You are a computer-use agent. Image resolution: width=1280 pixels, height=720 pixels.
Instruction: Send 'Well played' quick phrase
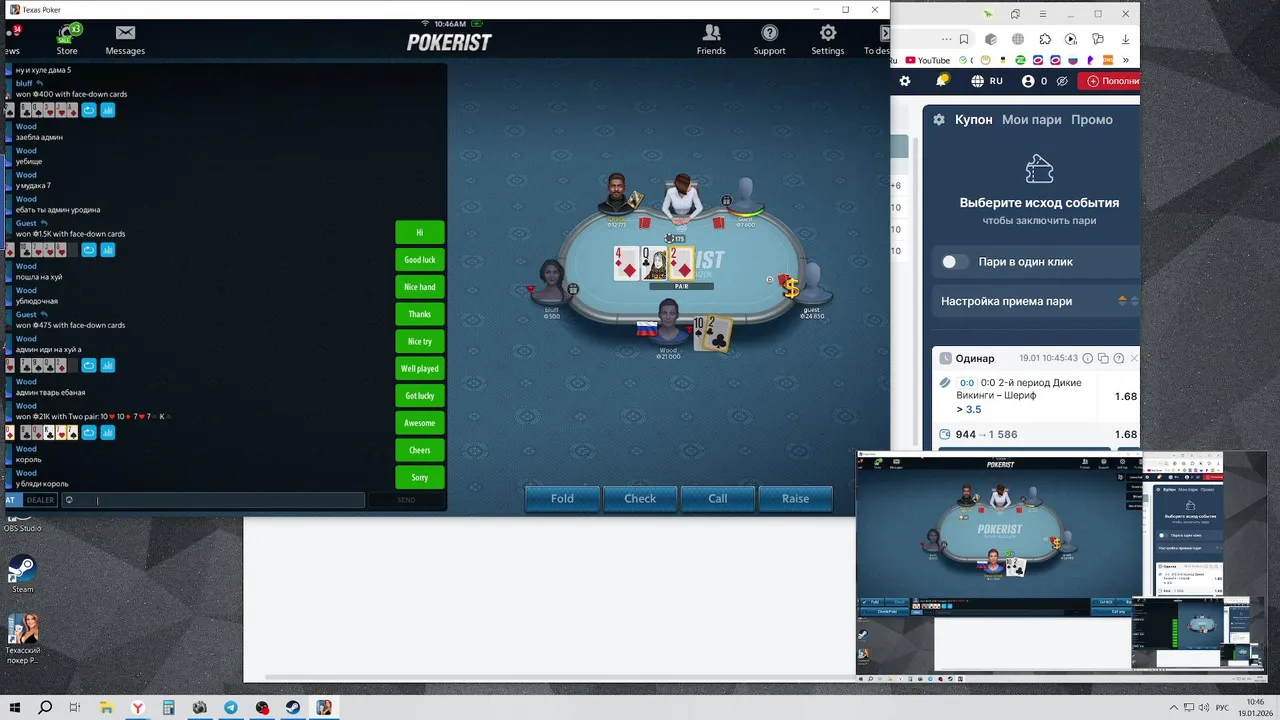click(419, 368)
